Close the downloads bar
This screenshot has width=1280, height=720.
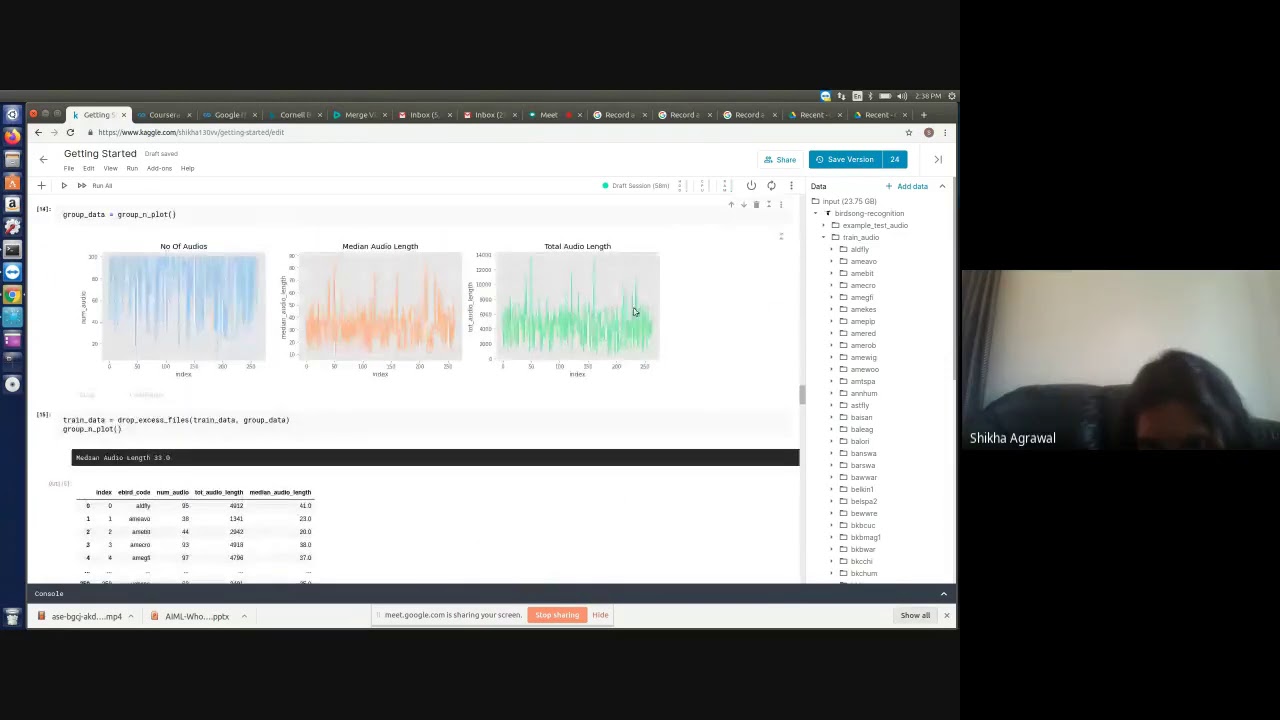click(946, 615)
